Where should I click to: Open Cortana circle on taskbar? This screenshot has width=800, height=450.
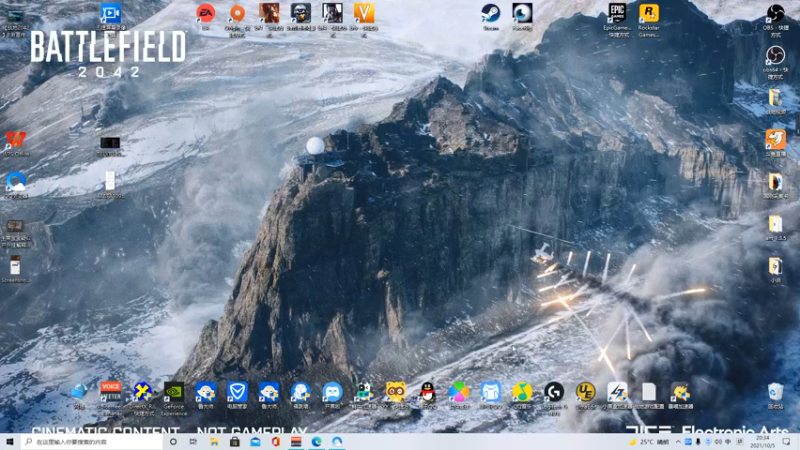coord(173,442)
